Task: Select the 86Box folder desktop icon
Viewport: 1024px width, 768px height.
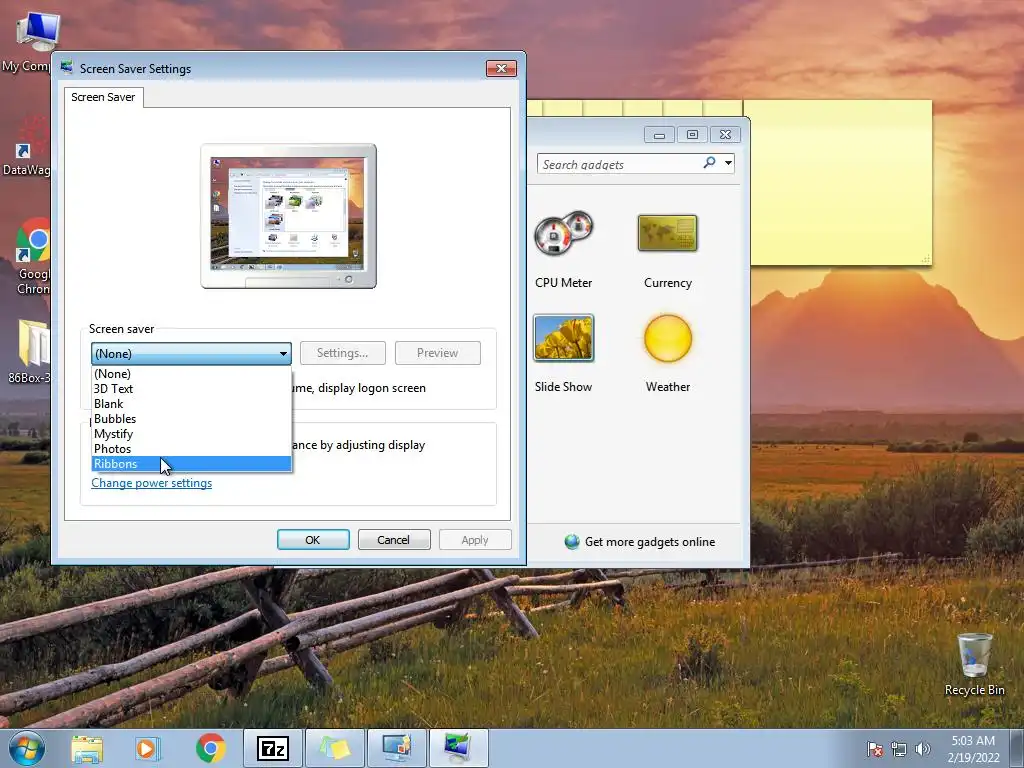Action: [28, 351]
